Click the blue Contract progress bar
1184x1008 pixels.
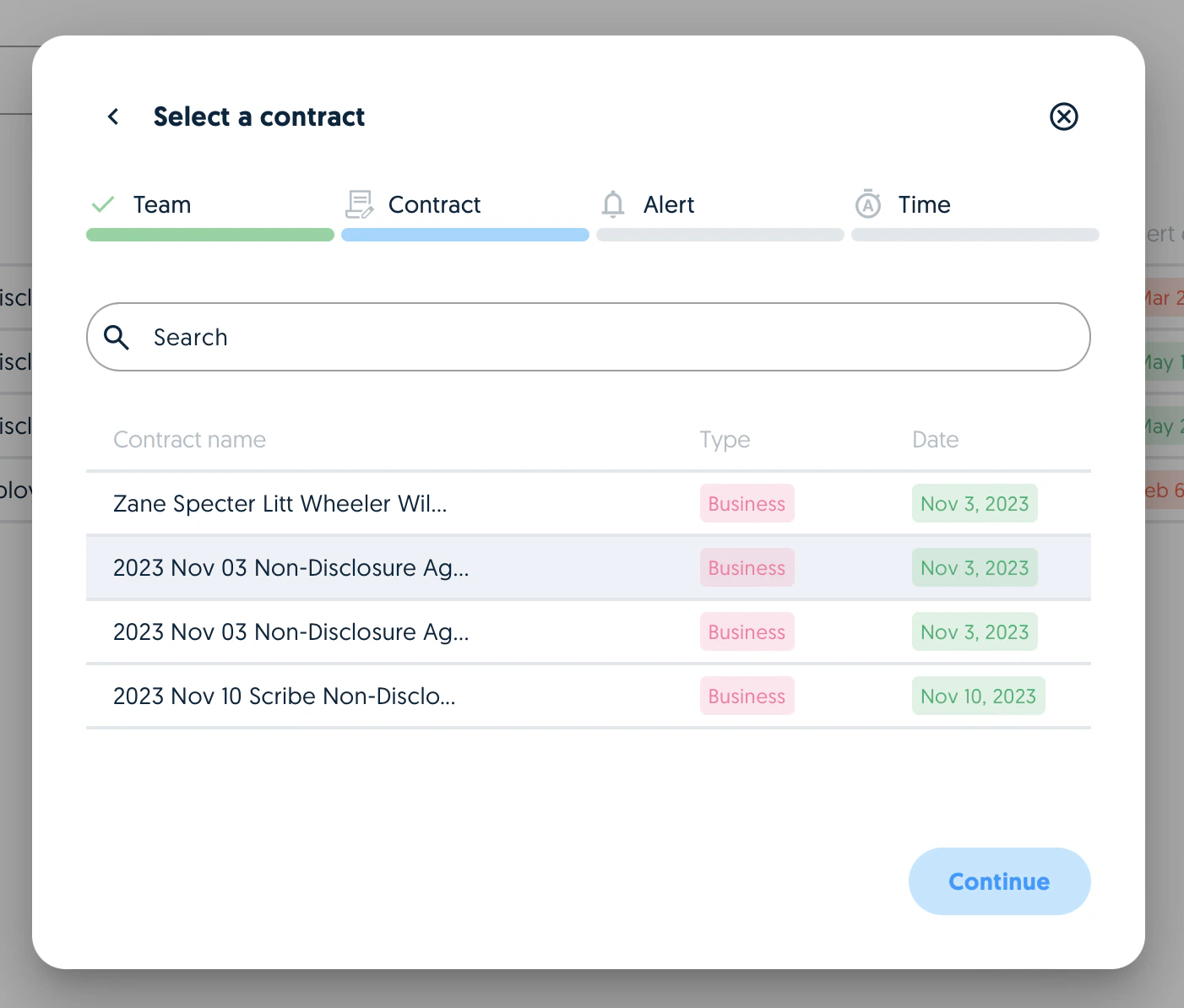tap(465, 235)
